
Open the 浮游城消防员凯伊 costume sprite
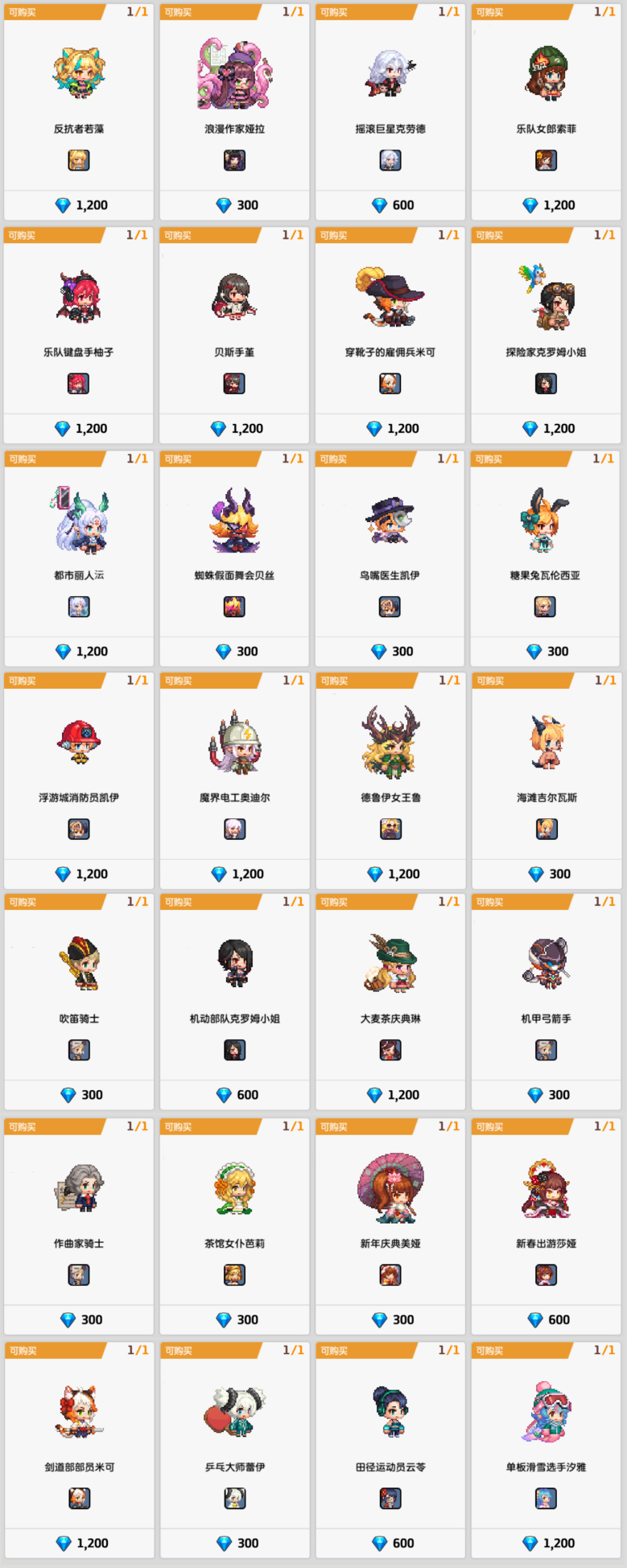point(79,742)
